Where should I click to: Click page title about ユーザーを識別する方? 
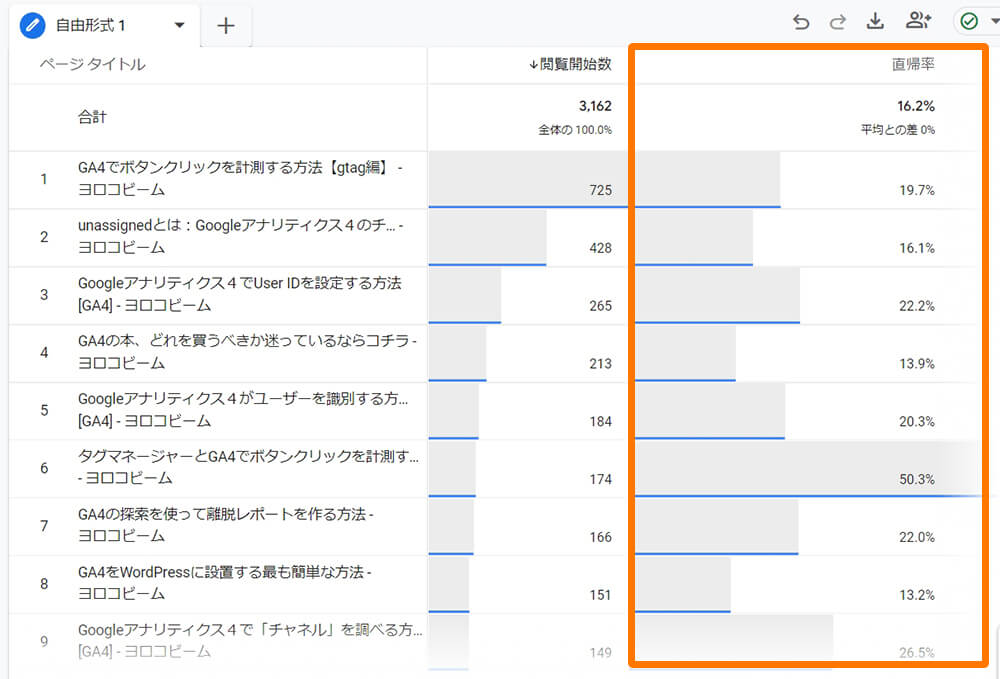(243, 410)
